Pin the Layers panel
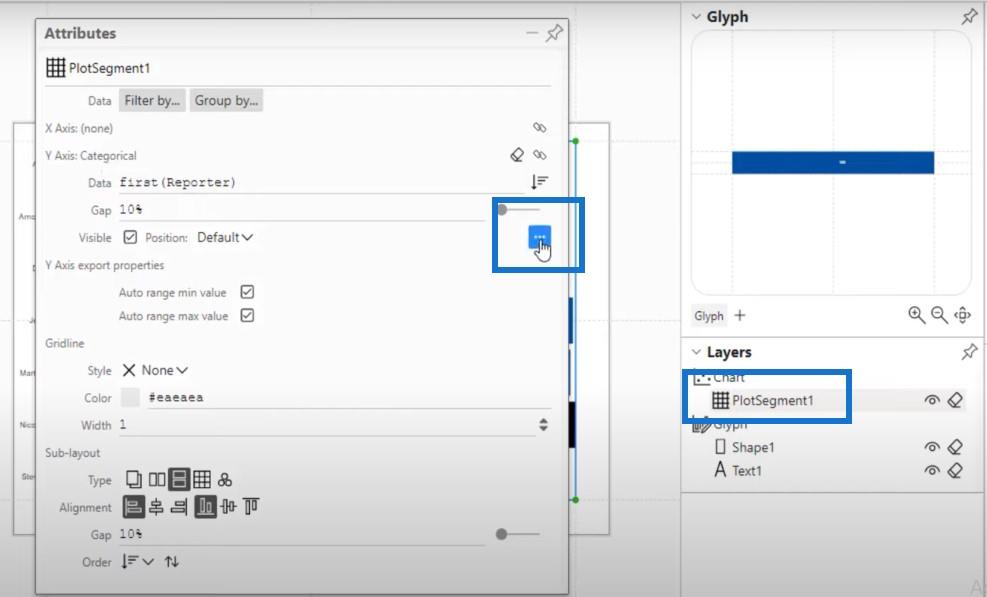987x597 pixels. (x=969, y=351)
